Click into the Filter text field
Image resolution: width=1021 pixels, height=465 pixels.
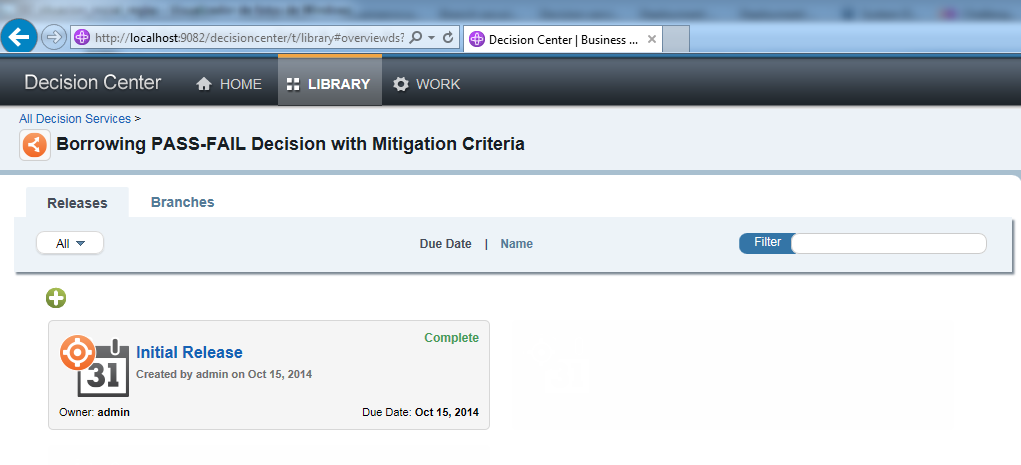[x=888, y=243]
